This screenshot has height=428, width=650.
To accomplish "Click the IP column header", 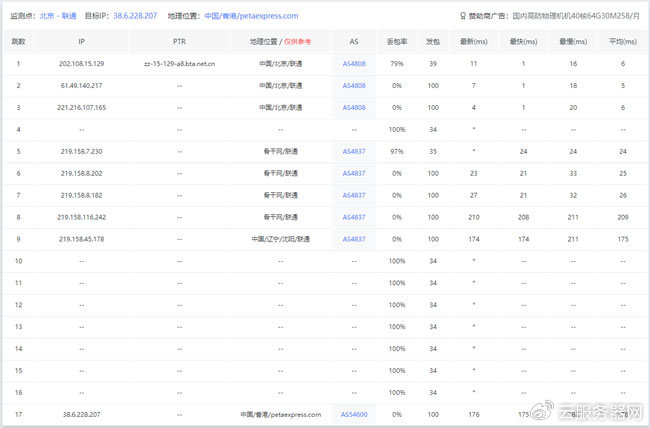I will (x=82, y=41).
